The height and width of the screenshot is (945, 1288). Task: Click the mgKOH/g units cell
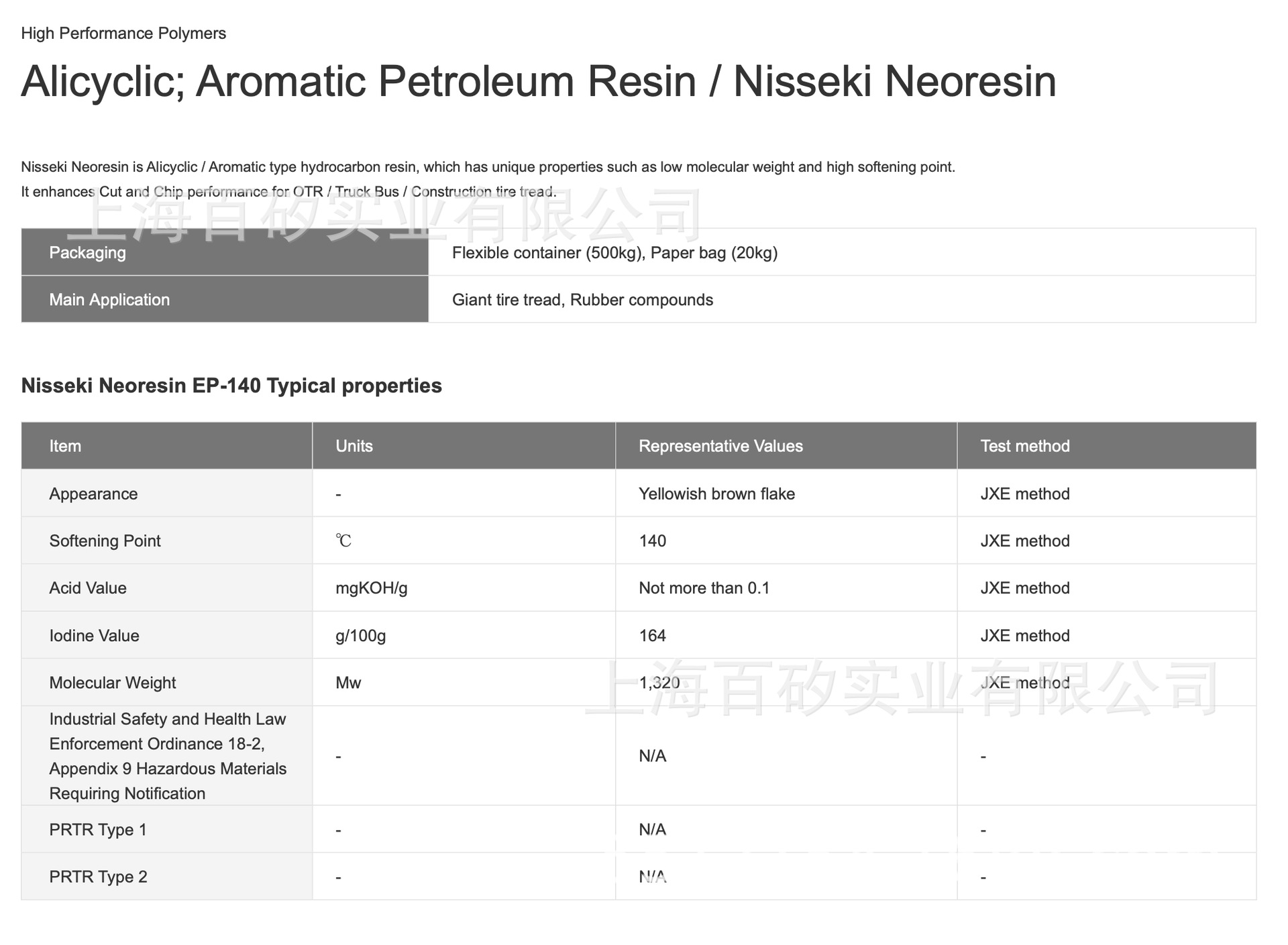372,588
